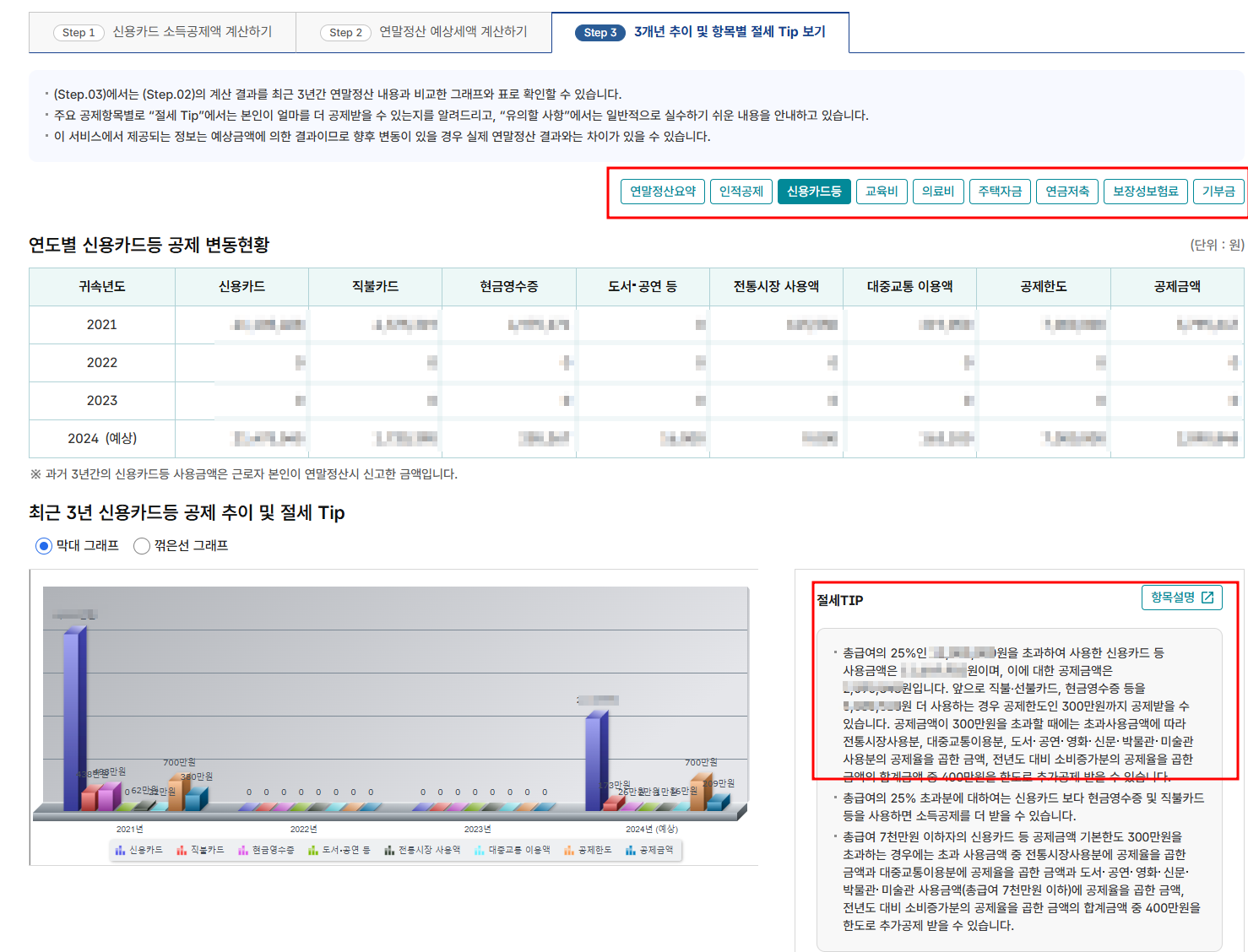The image size is (1248, 952).
Task: Toggle 공제금액 legend icon in chart
Action: [631, 850]
